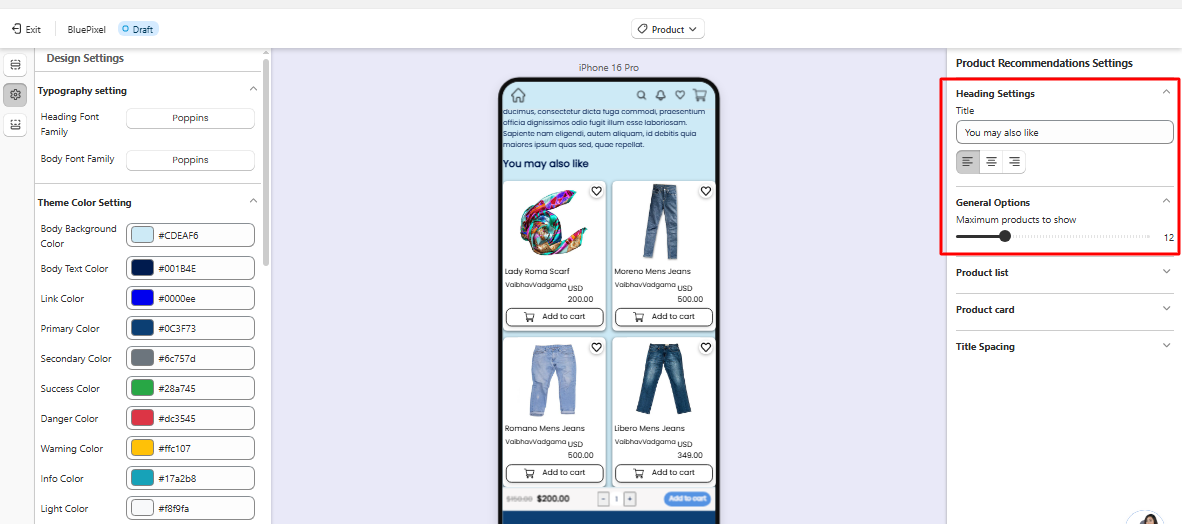The image size is (1182, 524).
Task: Select right alignment for the title
Action: coord(1014,162)
